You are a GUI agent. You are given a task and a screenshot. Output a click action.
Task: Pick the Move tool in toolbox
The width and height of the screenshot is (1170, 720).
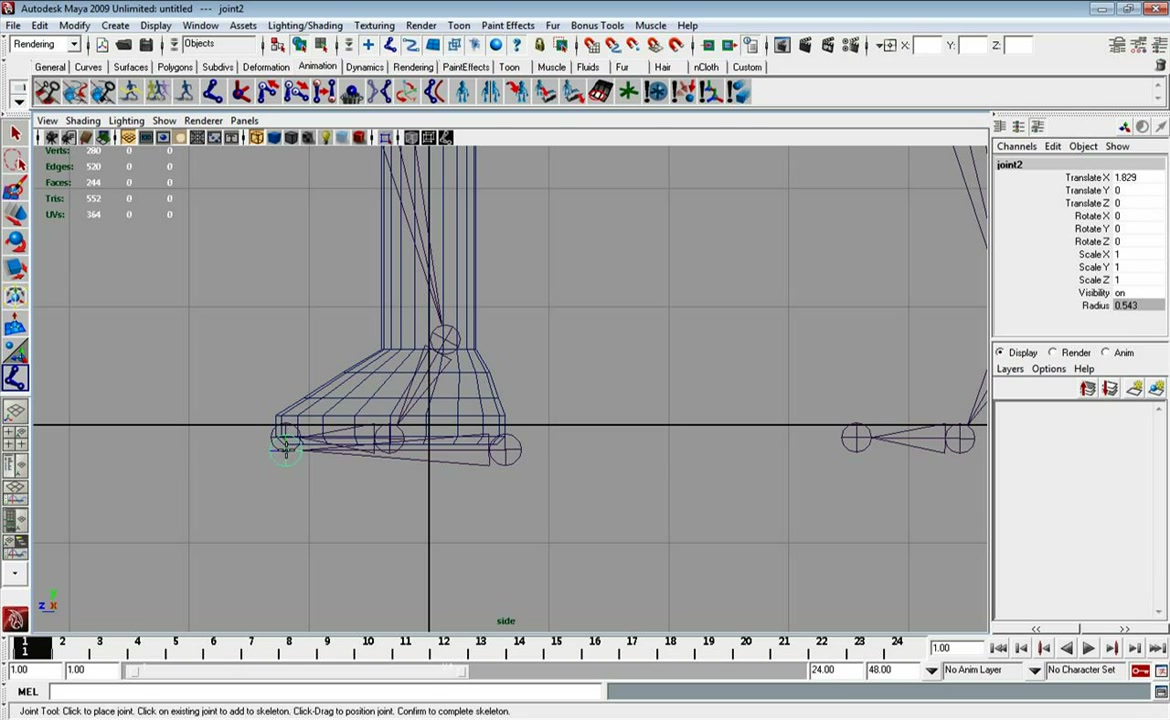(15, 215)
